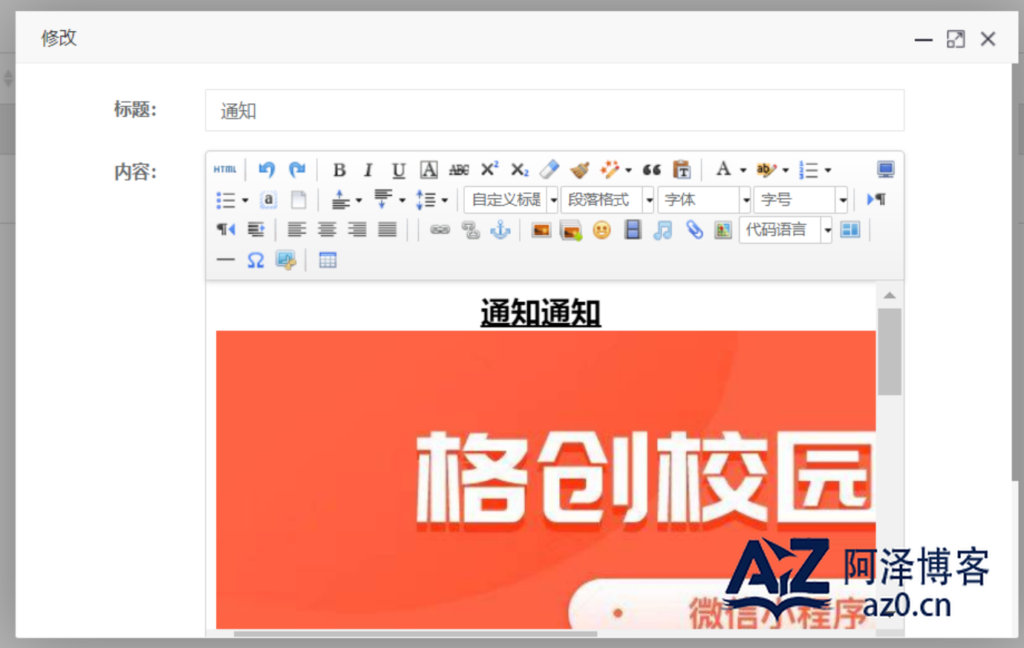This screenshot has width=1024, height=648.
Task: Open font color palette arrow
Action: [743, 170]
